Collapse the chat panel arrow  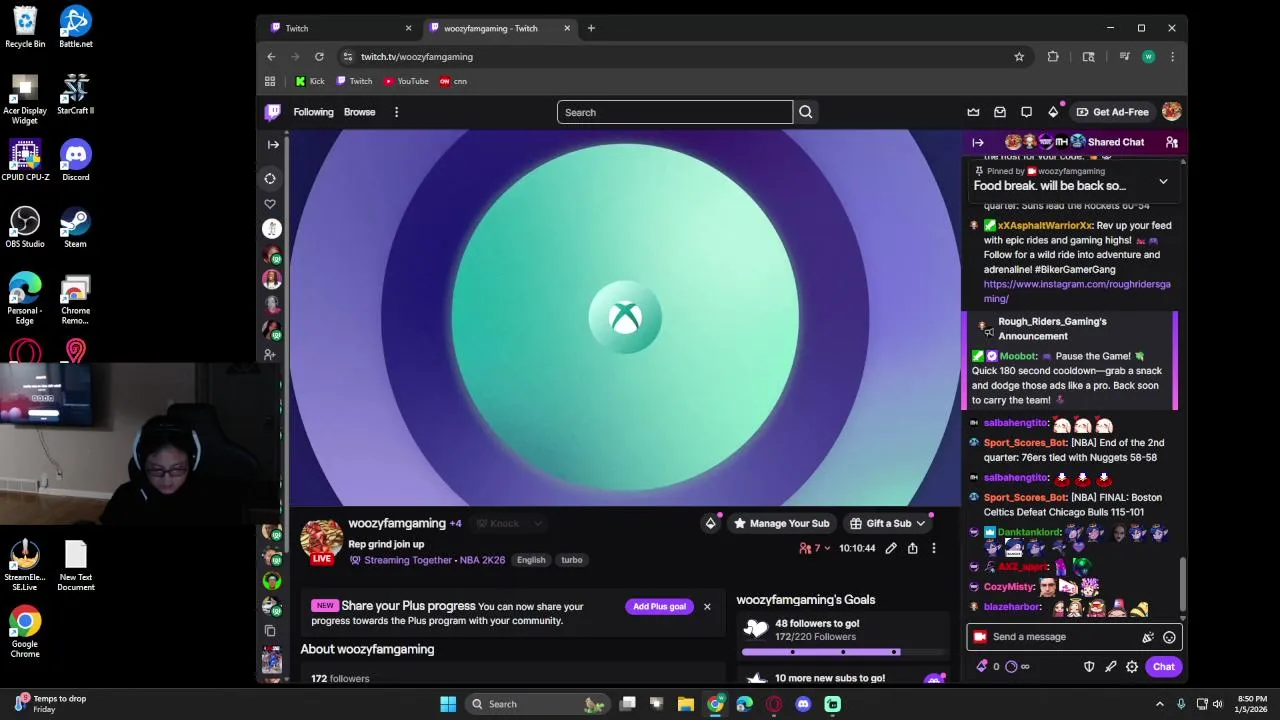(978, 143)
